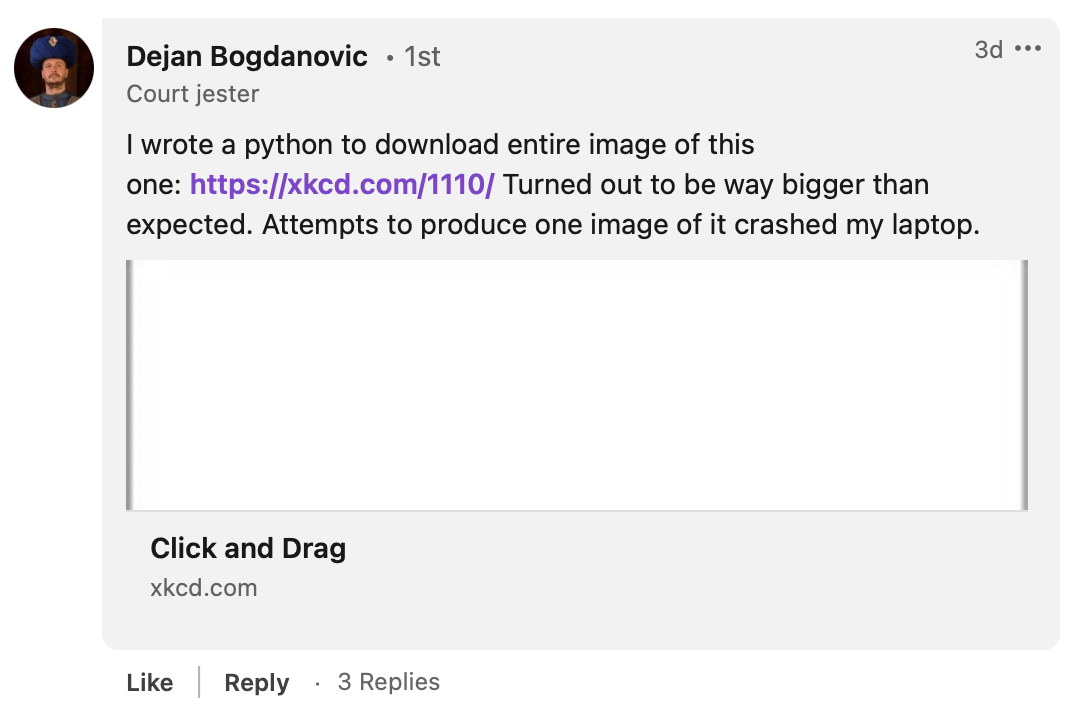Image resolution: width=1082 pixels, height=724 pixels.
Task: Click the three-dot menu on the comment
Action: pos(1029,48)
